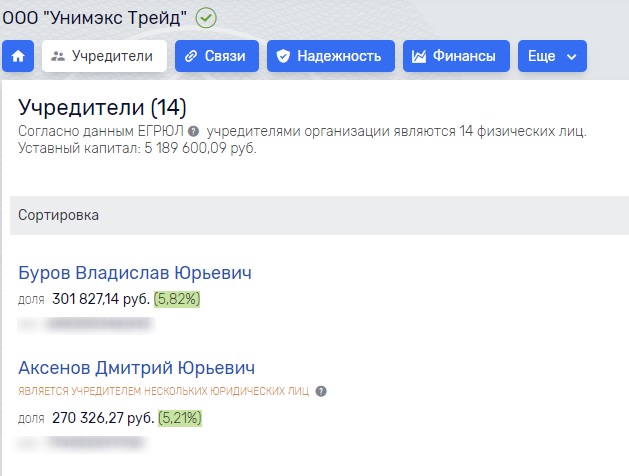Click the 5,82% green share badge
The image size is (629, 476).
[x=177, y=299]
